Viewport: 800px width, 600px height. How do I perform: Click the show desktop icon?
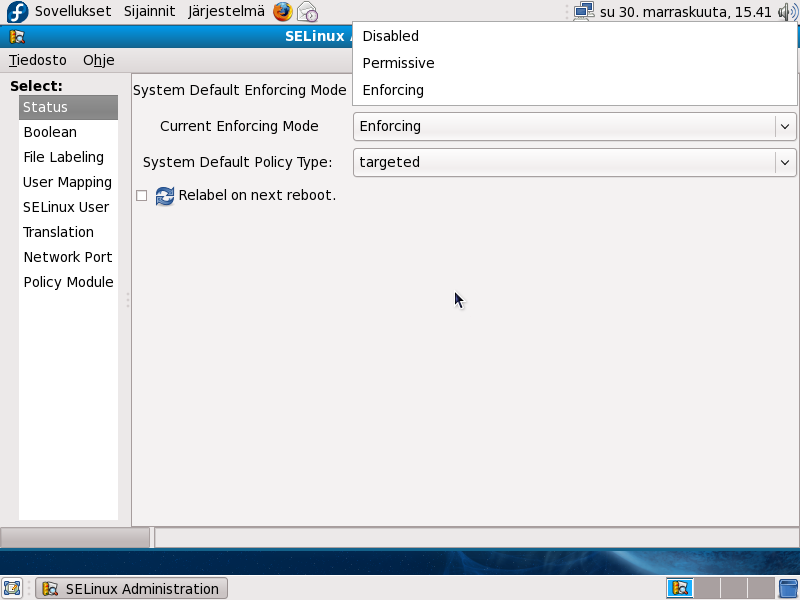(x=13, y=588)
